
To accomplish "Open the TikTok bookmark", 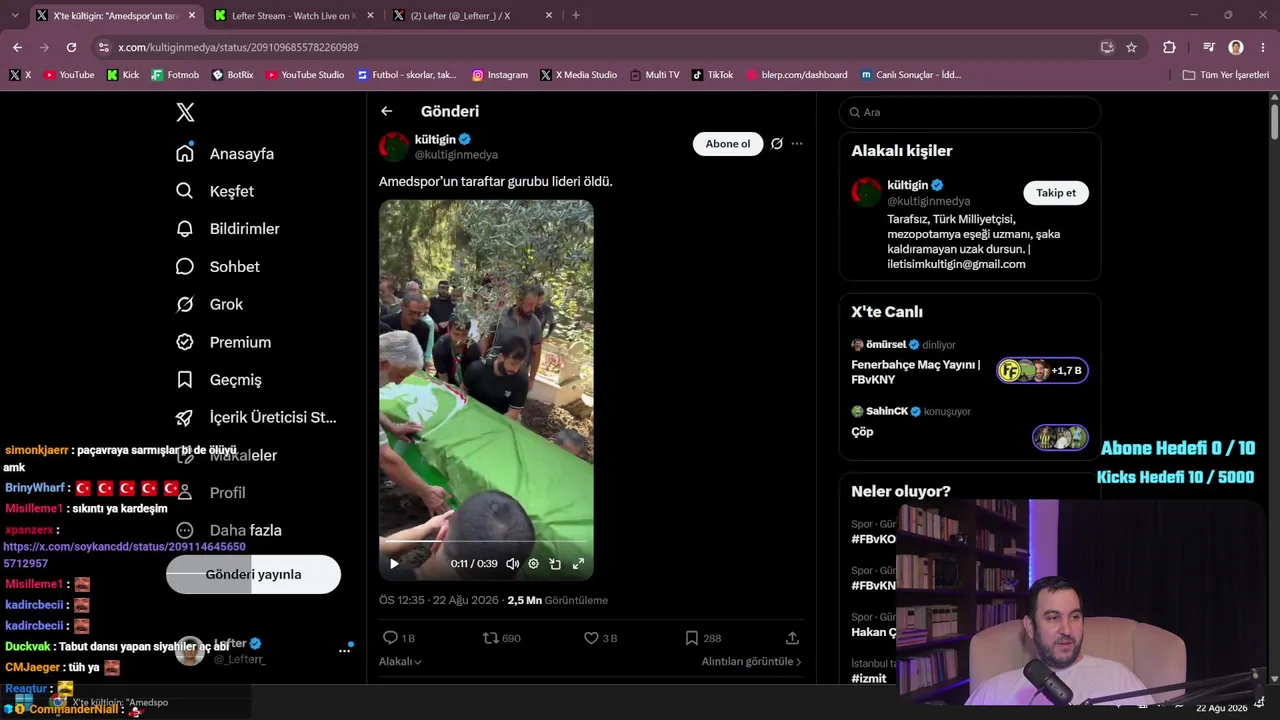I will (x=713, y=75).
